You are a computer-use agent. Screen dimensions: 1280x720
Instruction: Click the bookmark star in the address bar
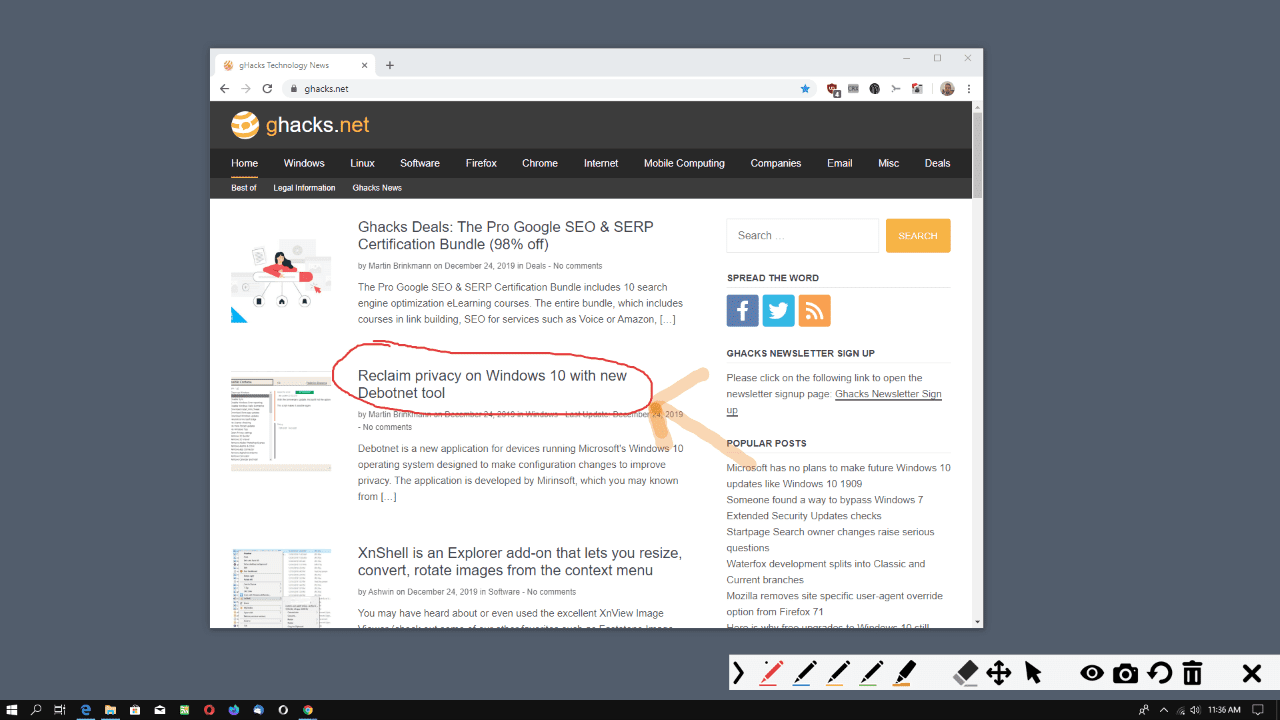coord(805,89)
